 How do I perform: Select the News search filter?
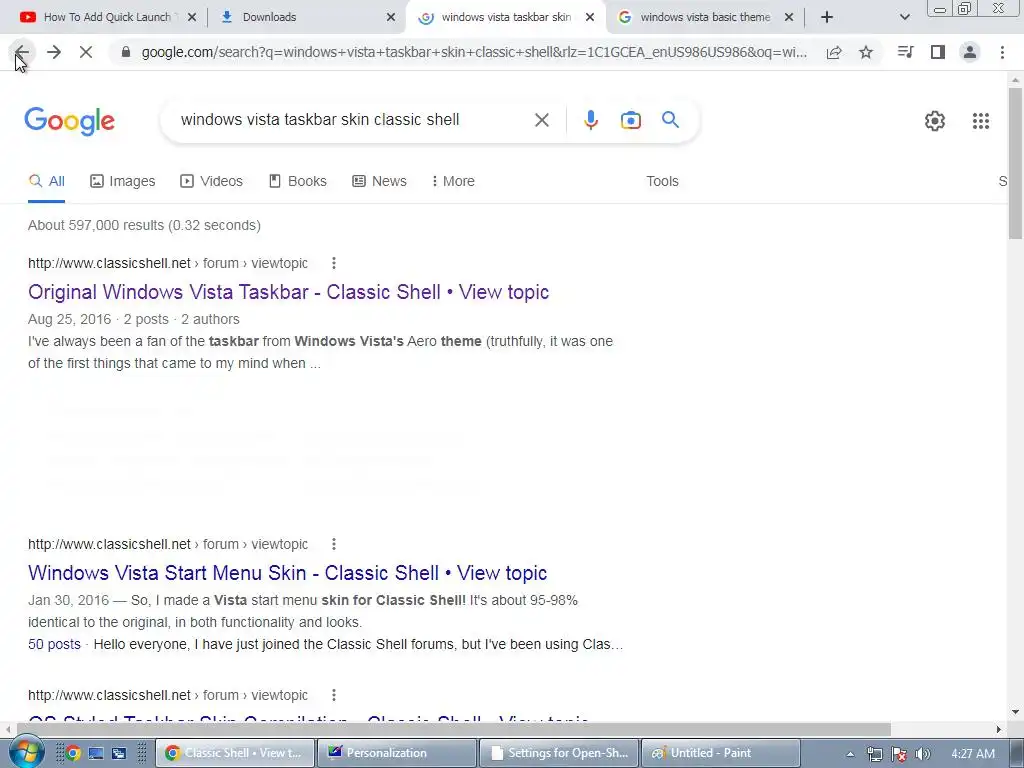[379, 181]
